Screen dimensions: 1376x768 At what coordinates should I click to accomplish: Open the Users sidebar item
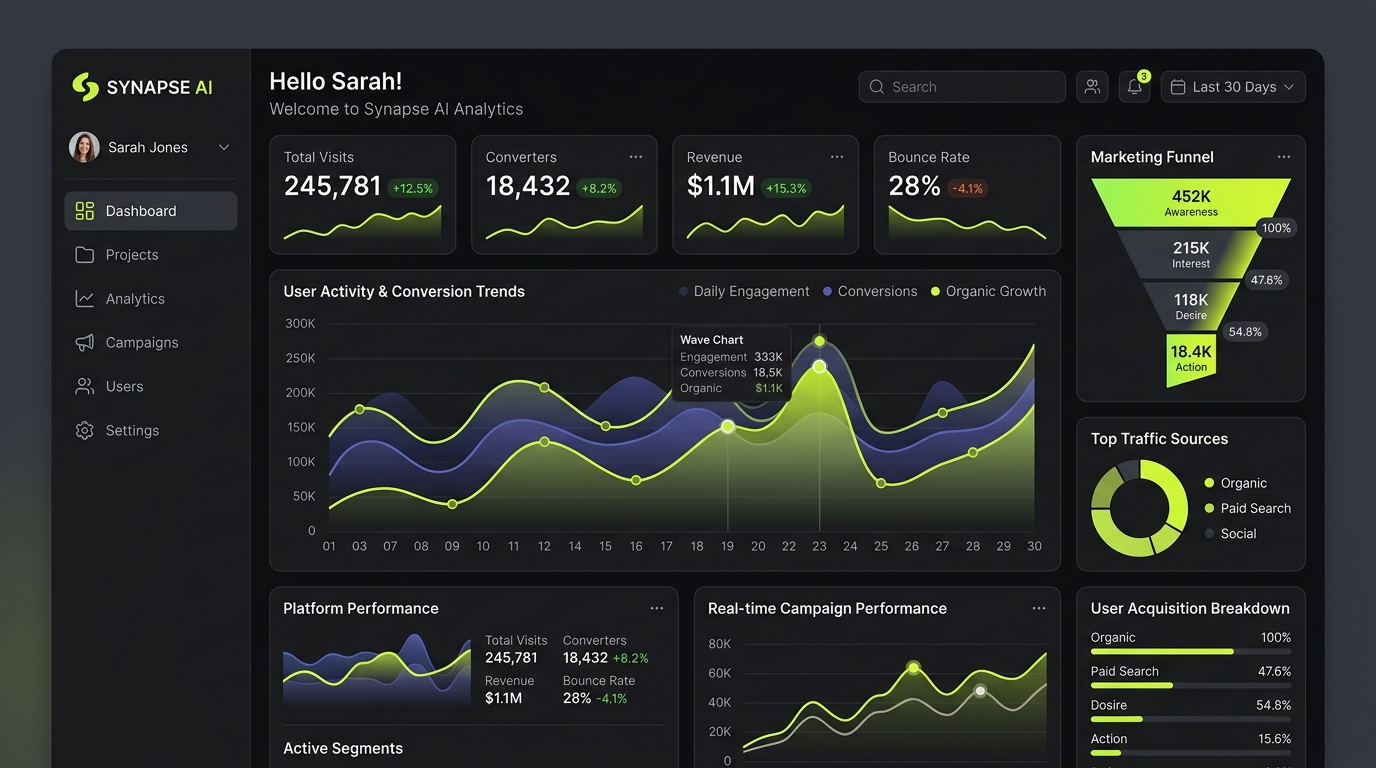click(150, 386)
